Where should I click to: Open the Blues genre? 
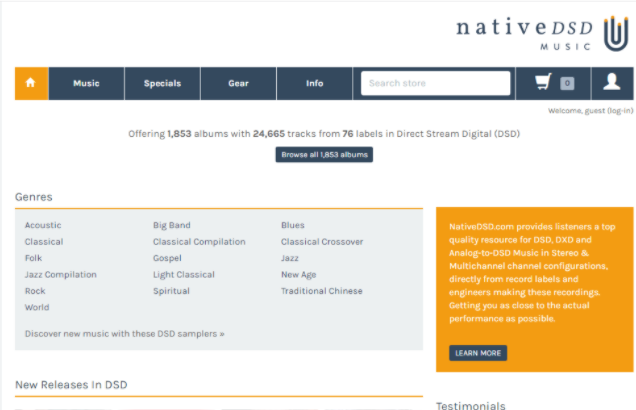point(293,225)
